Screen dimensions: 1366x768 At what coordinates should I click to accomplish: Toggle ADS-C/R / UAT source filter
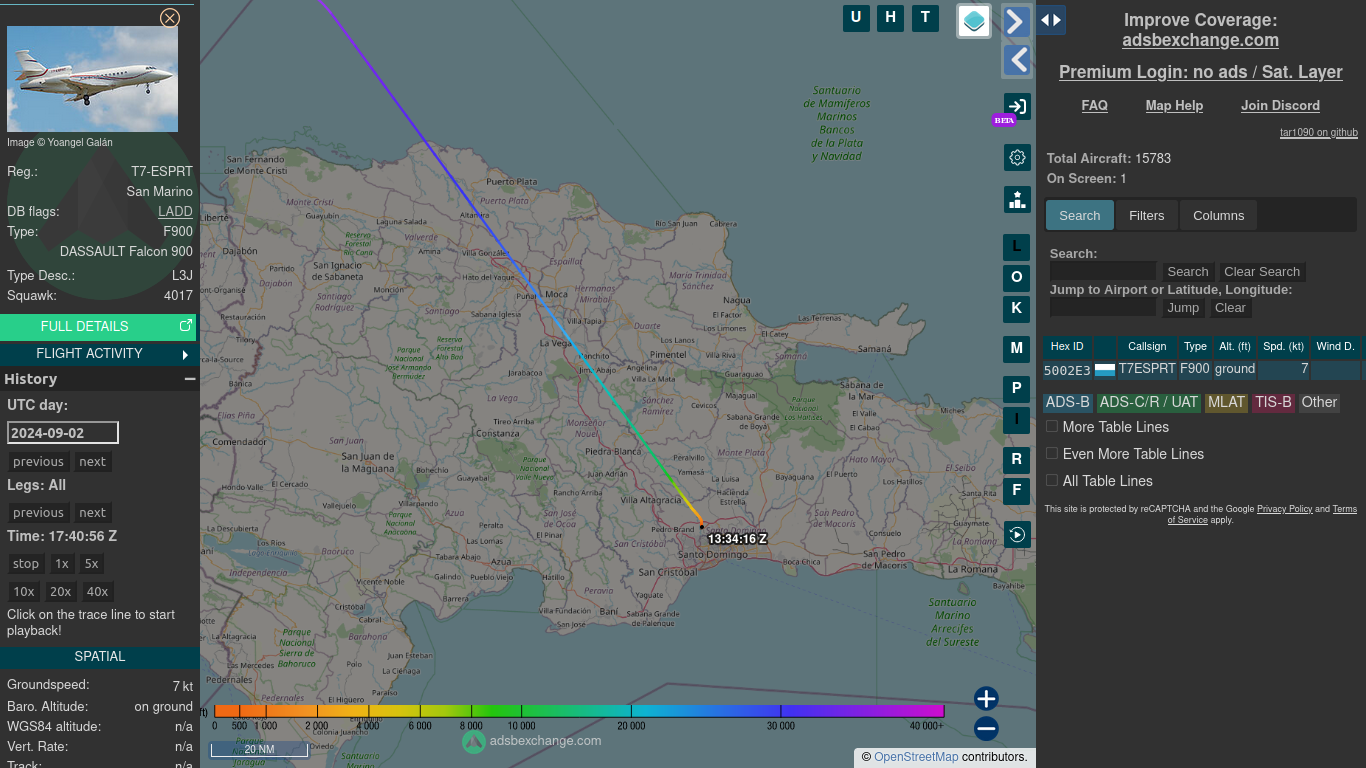(1149, 402)
